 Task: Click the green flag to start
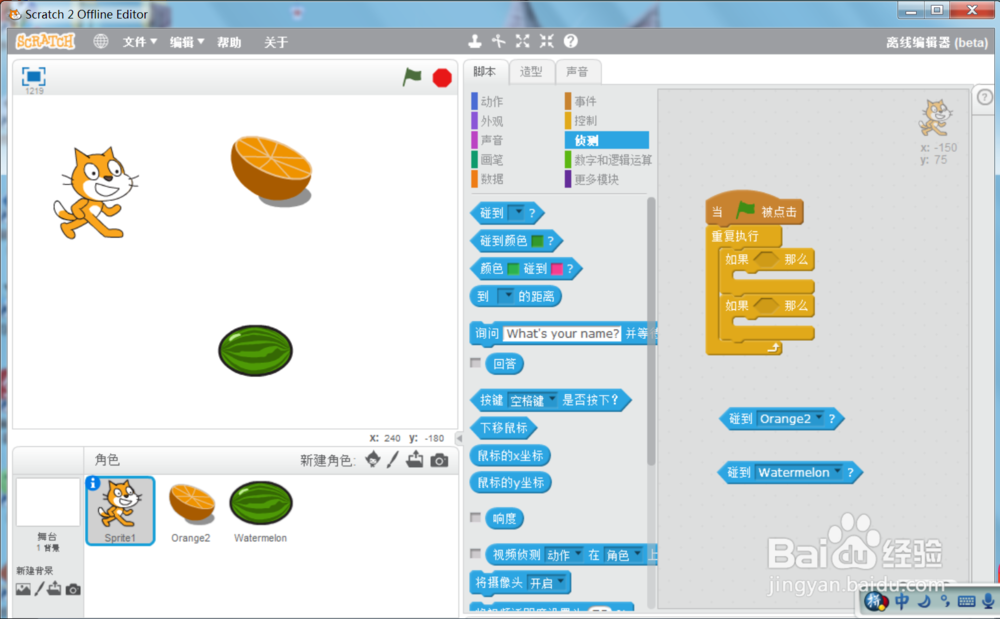point(412,77)
